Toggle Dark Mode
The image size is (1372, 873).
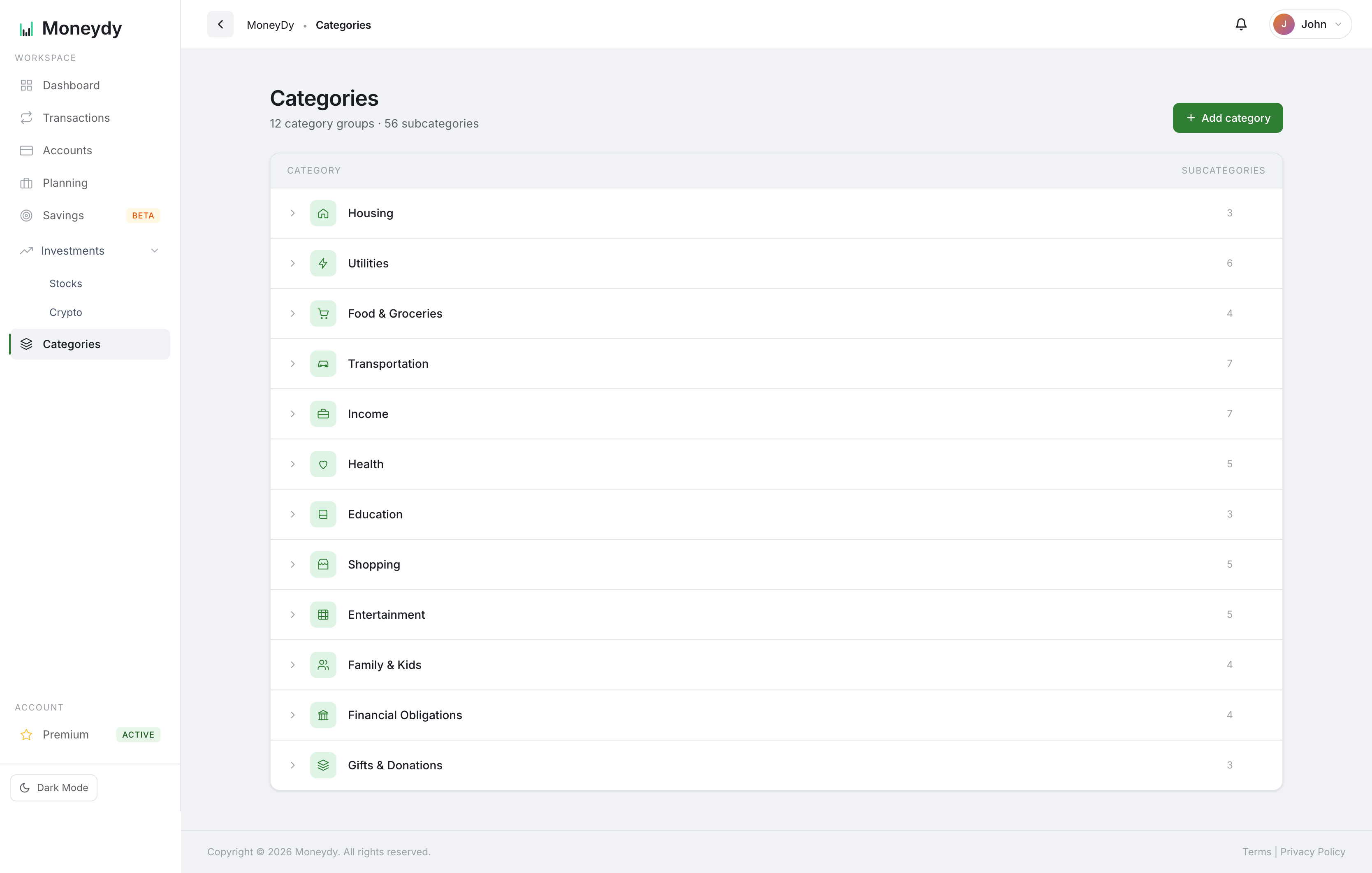tap(53, 787)
